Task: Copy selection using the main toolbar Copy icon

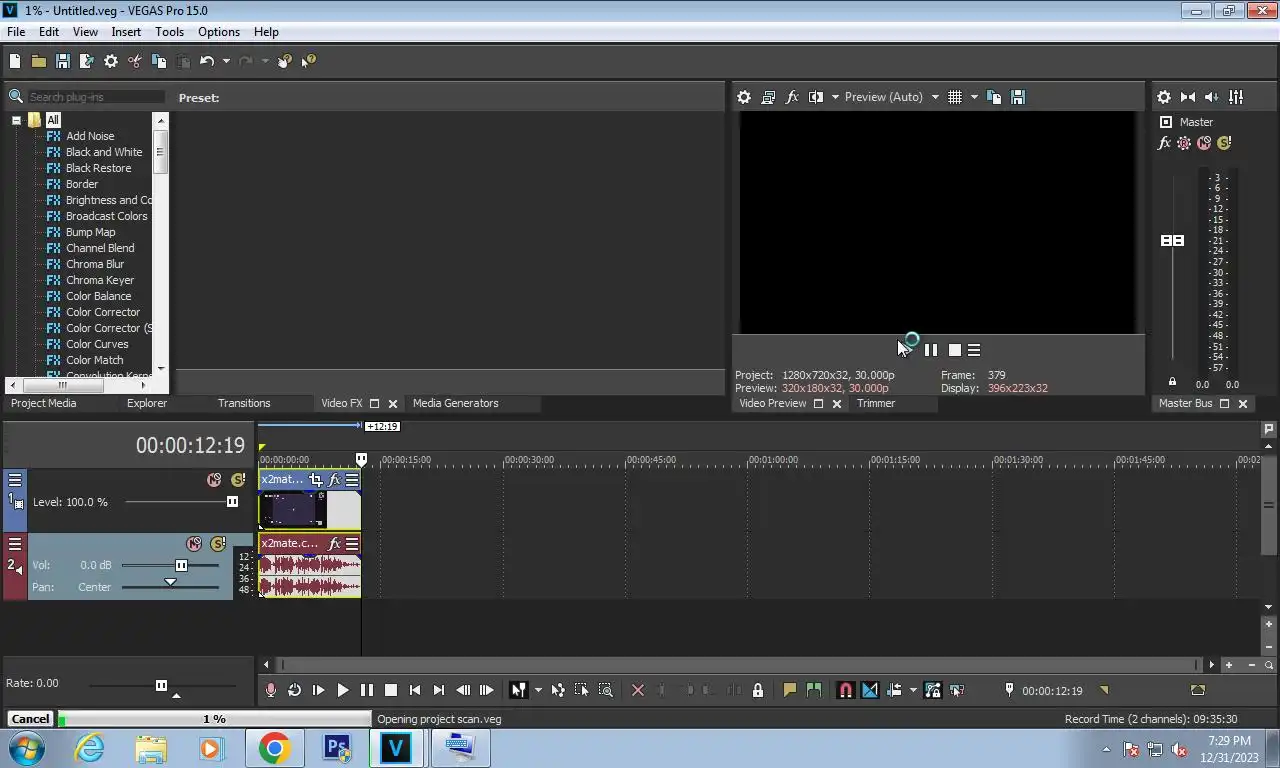Action: 159,61
